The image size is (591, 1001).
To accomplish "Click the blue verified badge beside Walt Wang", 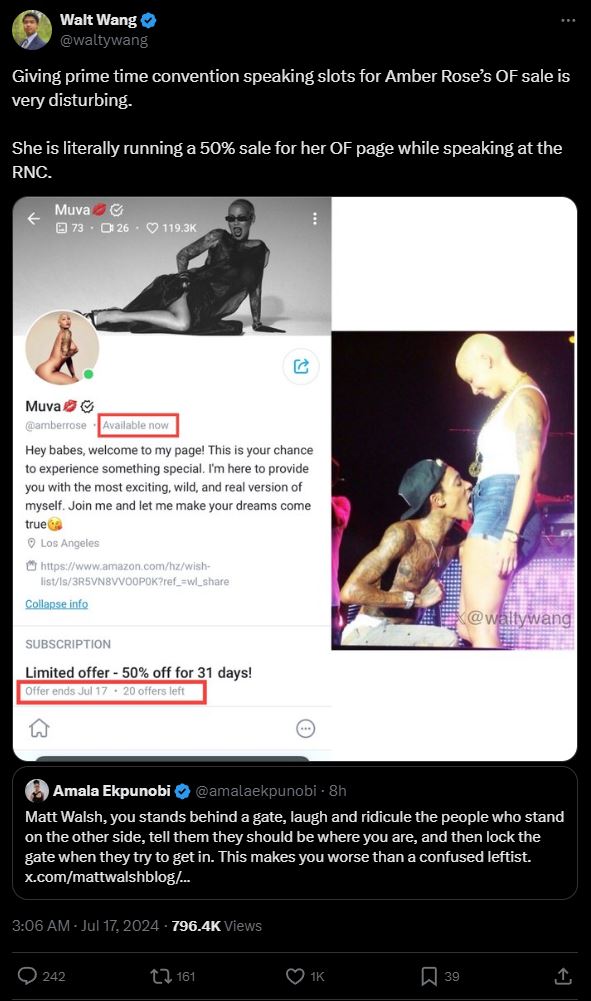I will 149,20.
